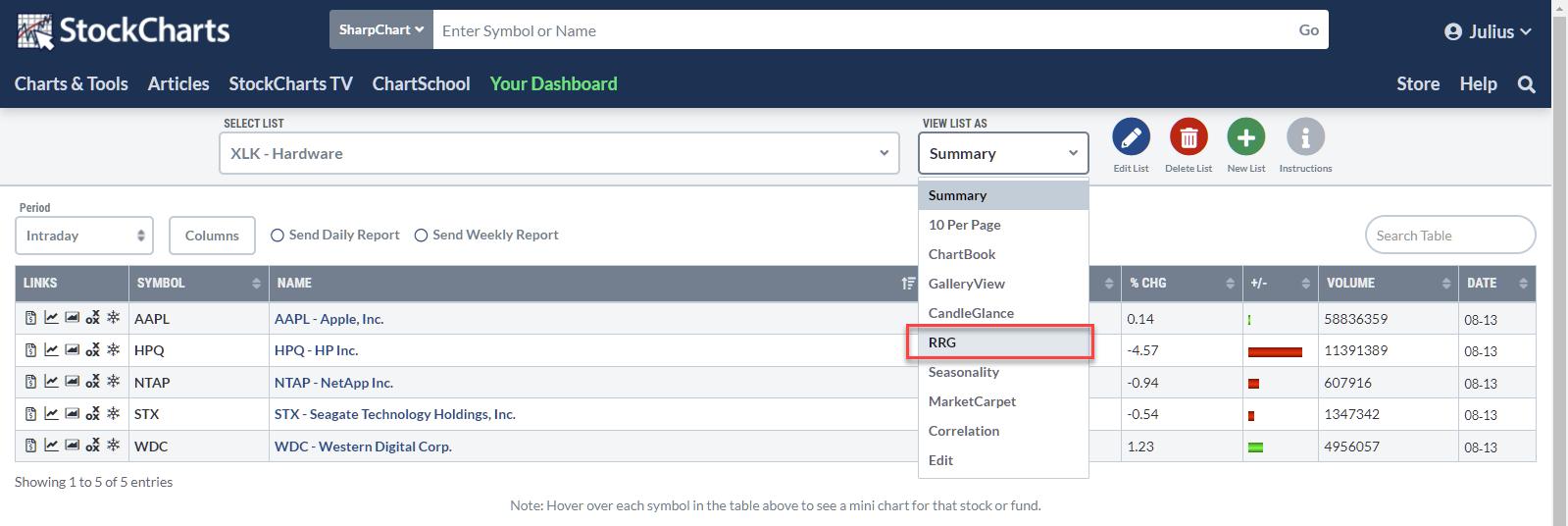Click the blue Edit List pencil icon

[1131, 138]
